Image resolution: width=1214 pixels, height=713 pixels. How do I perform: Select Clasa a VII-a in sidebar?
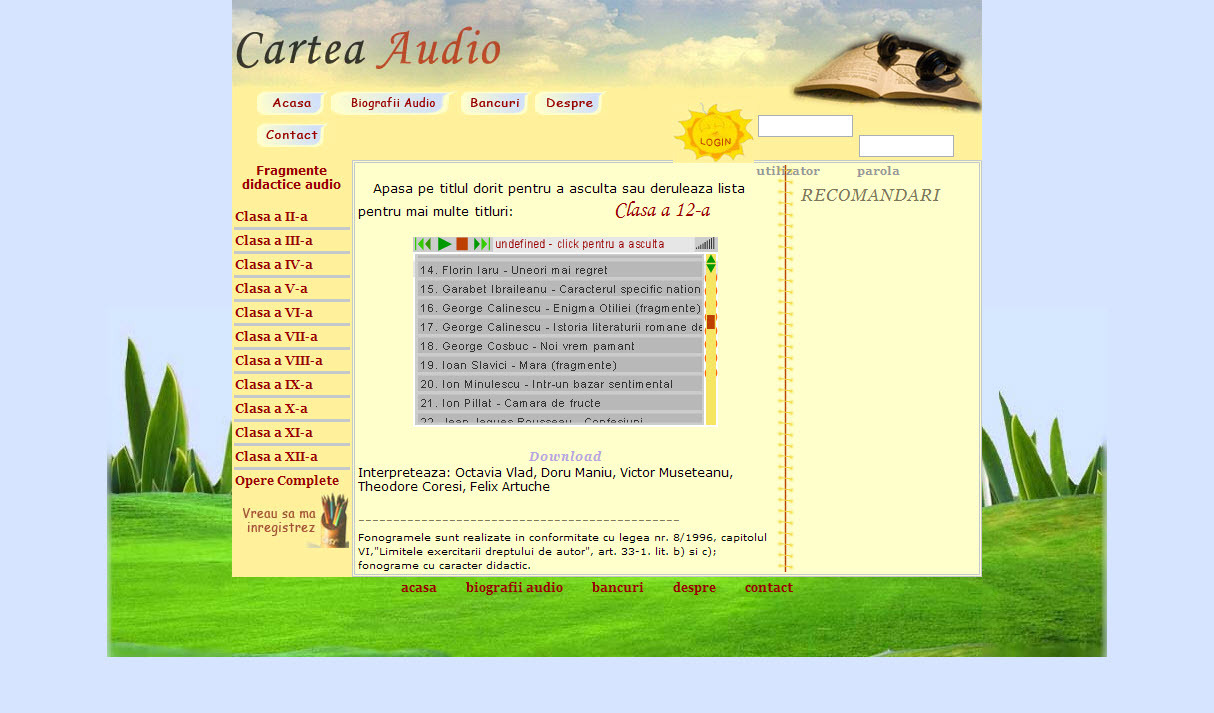[276, 337]
